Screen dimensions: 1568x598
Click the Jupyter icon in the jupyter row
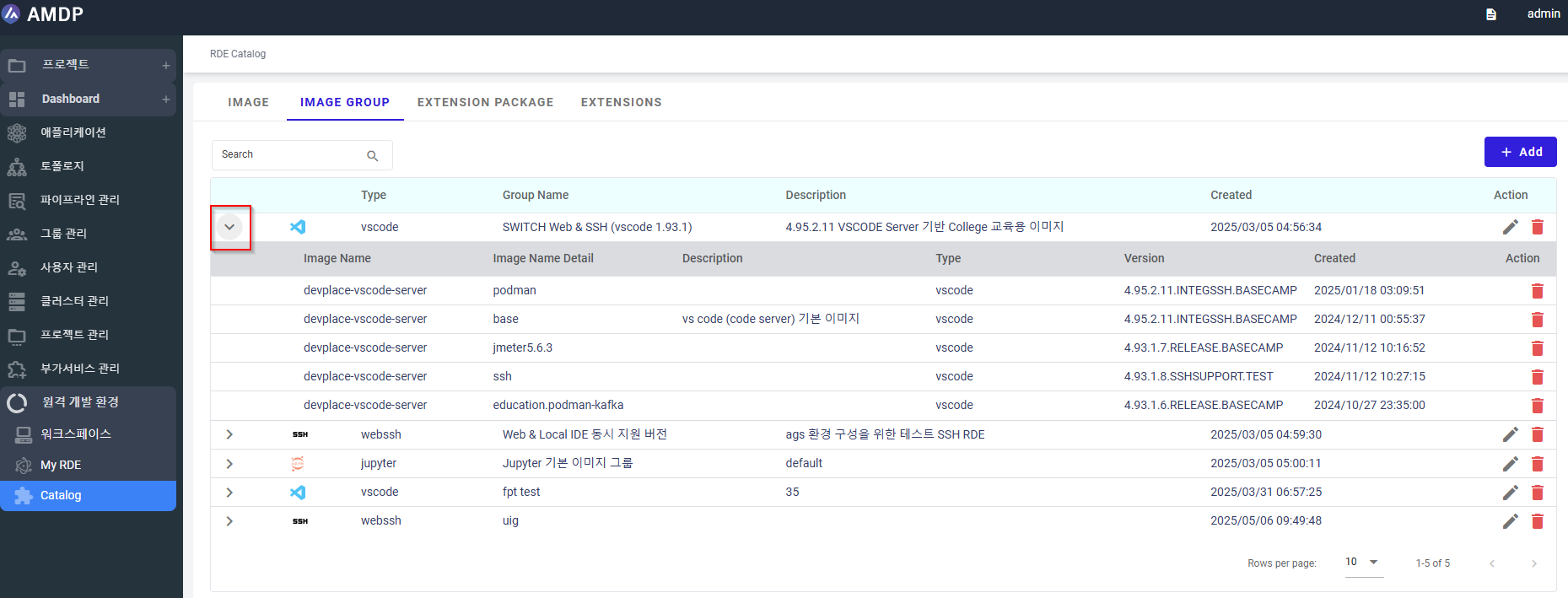tap(298, 463)
